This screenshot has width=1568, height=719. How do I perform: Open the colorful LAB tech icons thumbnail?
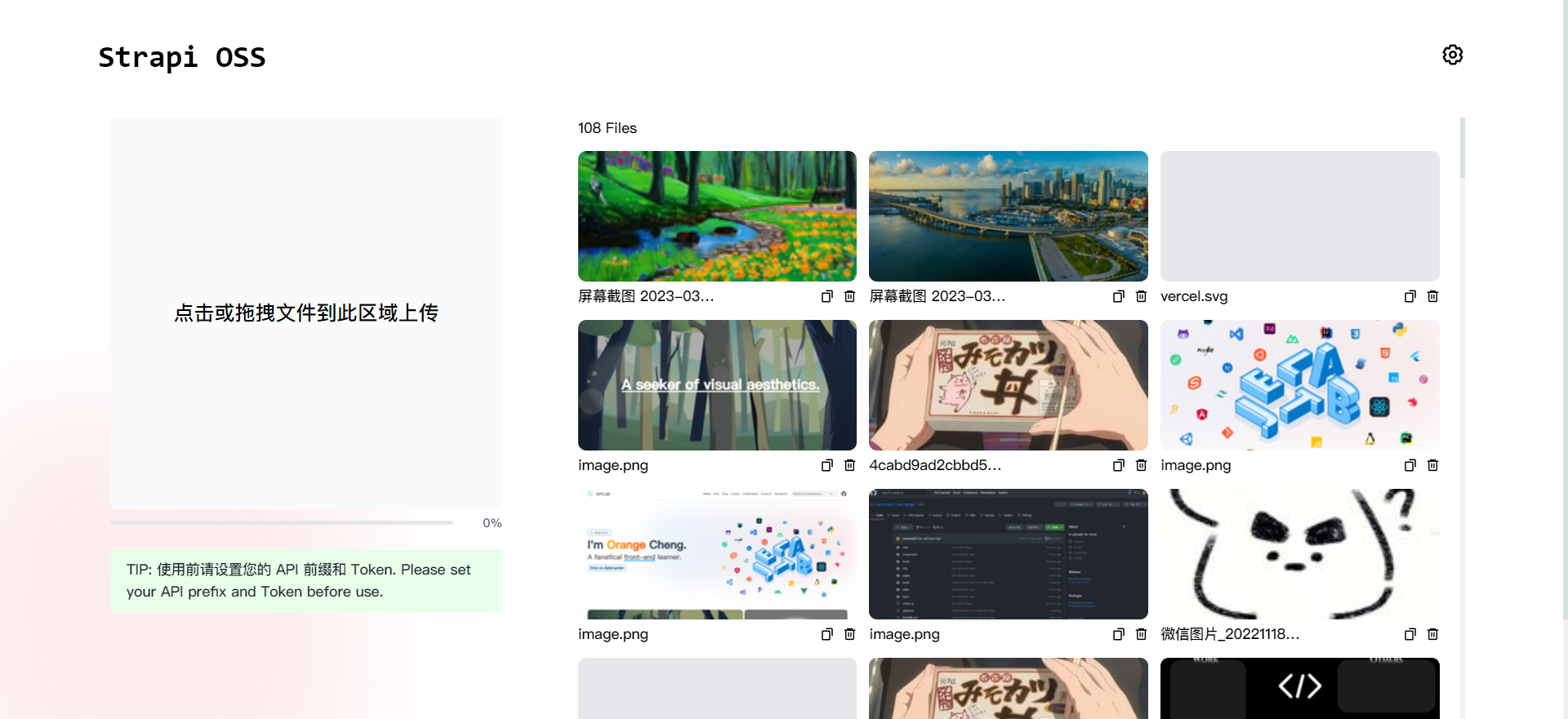(1300, 385)
